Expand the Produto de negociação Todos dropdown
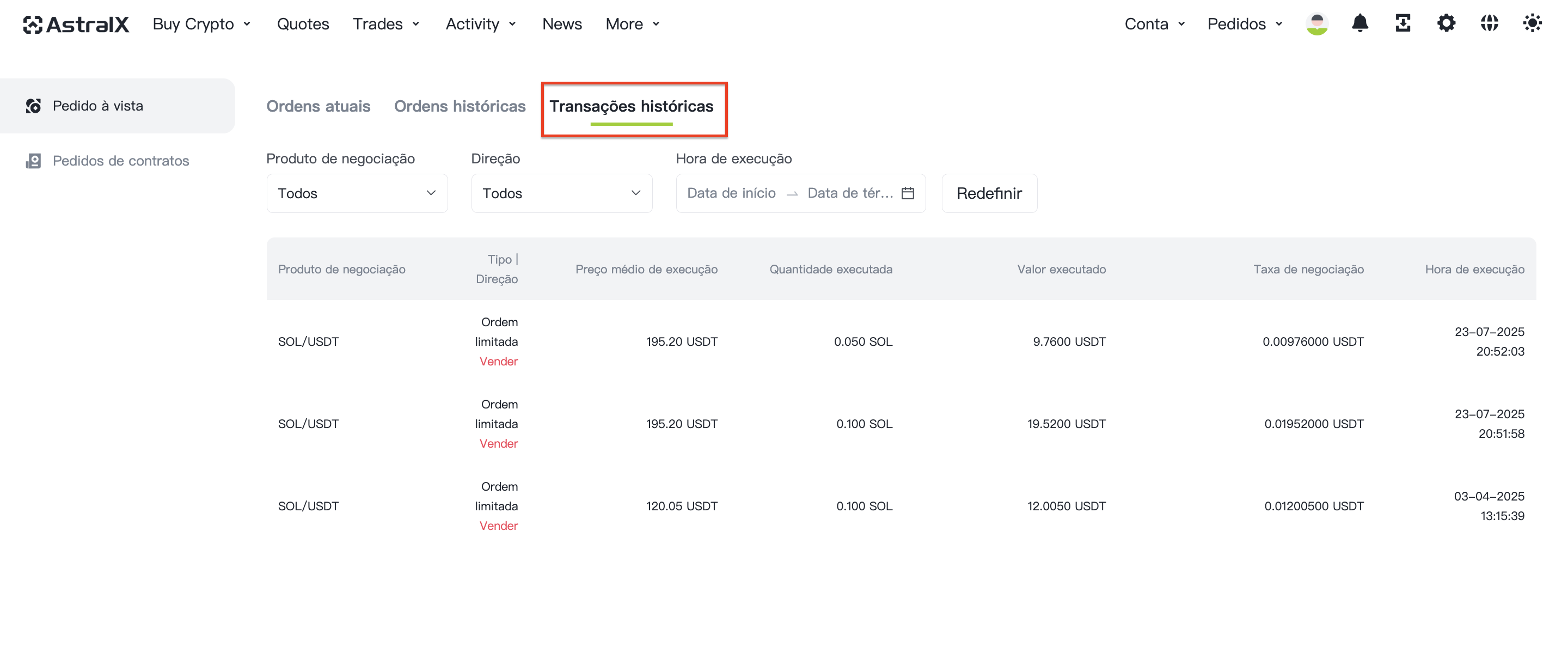This screenshot has width=1568, height=647. [357, 193]
